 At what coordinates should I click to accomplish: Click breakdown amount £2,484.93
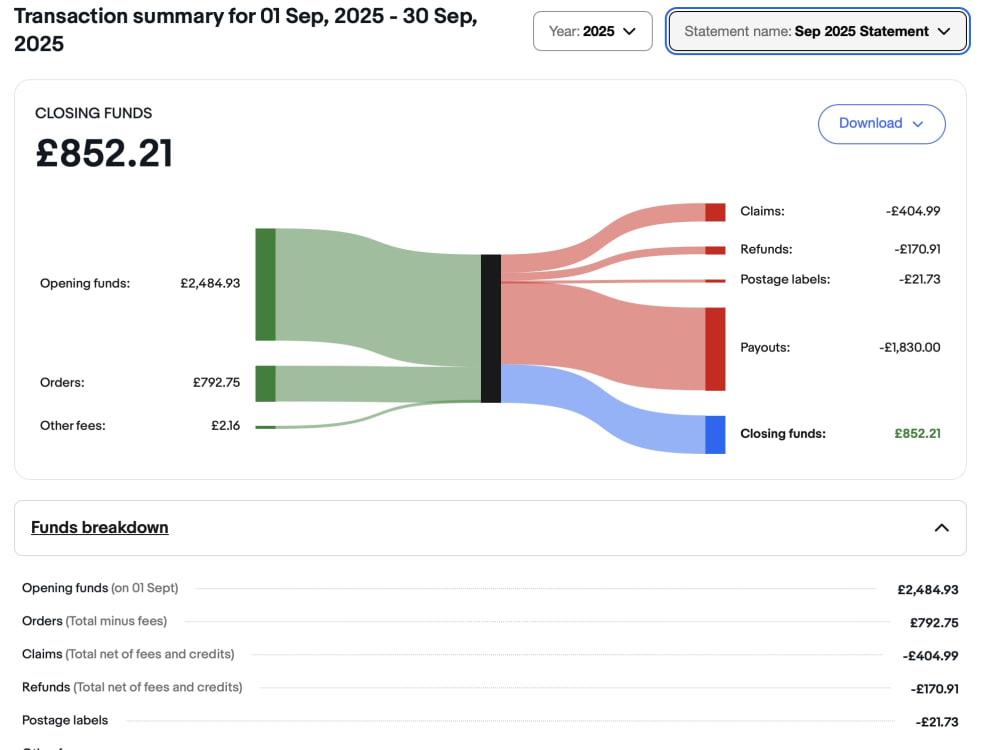tap(927, 590)
